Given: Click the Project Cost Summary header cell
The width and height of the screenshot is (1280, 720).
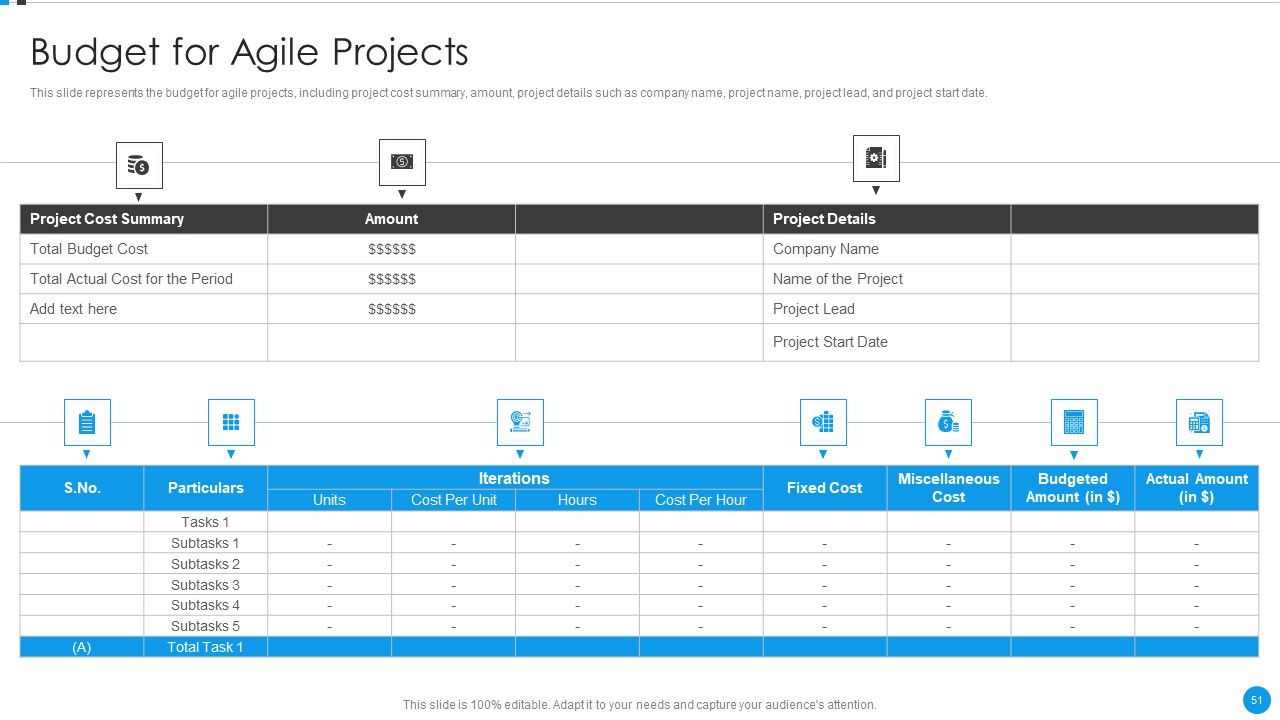Looking at the screenshot, I should (144, 219).
